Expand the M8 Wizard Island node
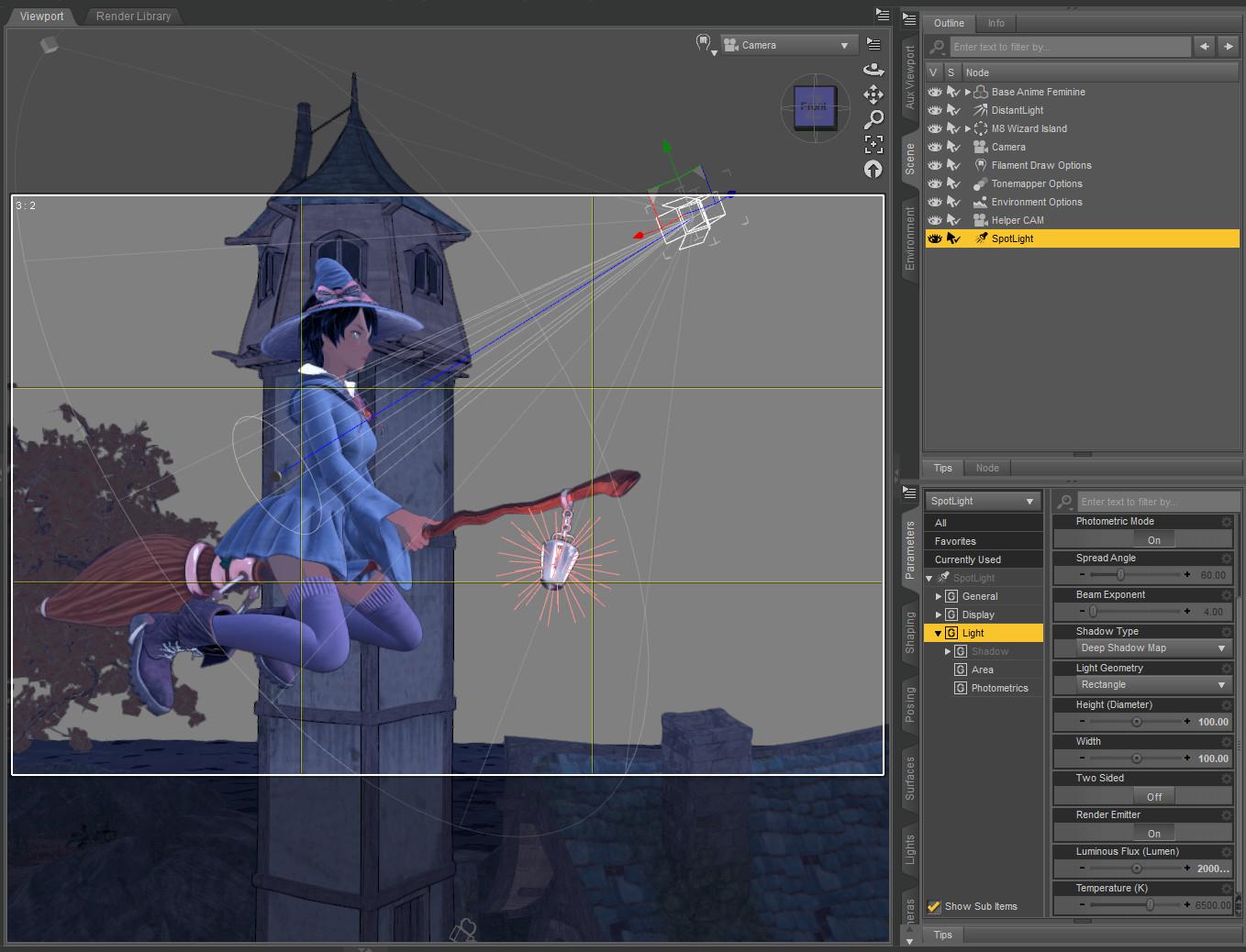The width and height of the screenshot is (1246, 952). click(x=968, y=128)
